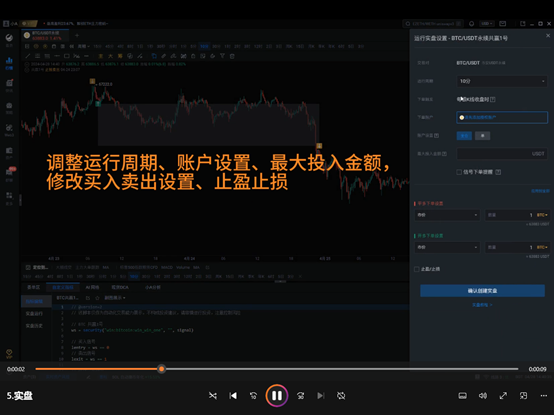554x415 pixels.
Task: Pause the video playback
Action: click(x=277, y=396)
